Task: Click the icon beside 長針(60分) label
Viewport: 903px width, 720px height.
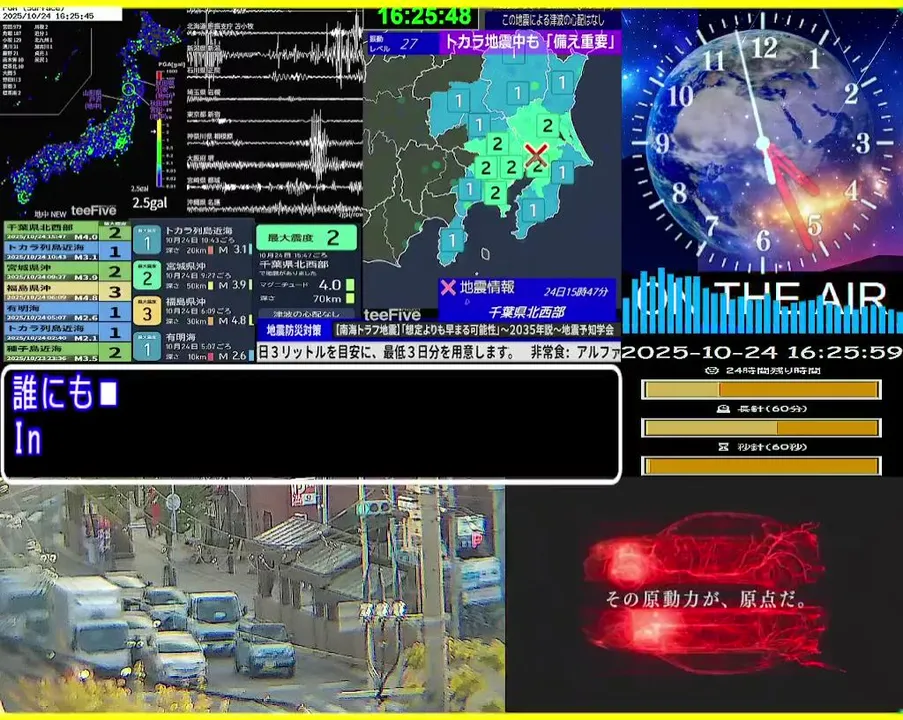Action: [723, 409]
